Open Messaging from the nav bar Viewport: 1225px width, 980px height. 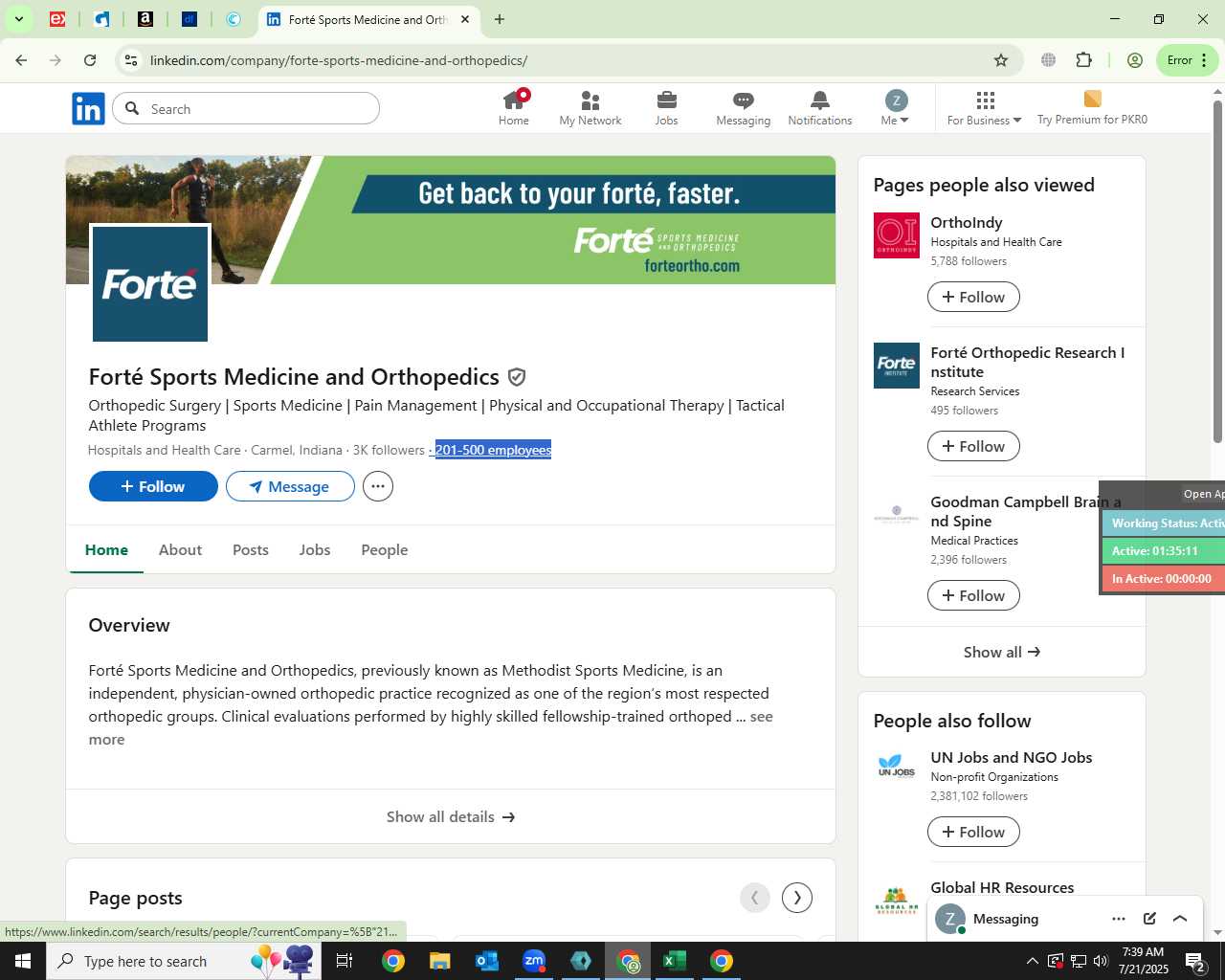[x=744, y=108]
